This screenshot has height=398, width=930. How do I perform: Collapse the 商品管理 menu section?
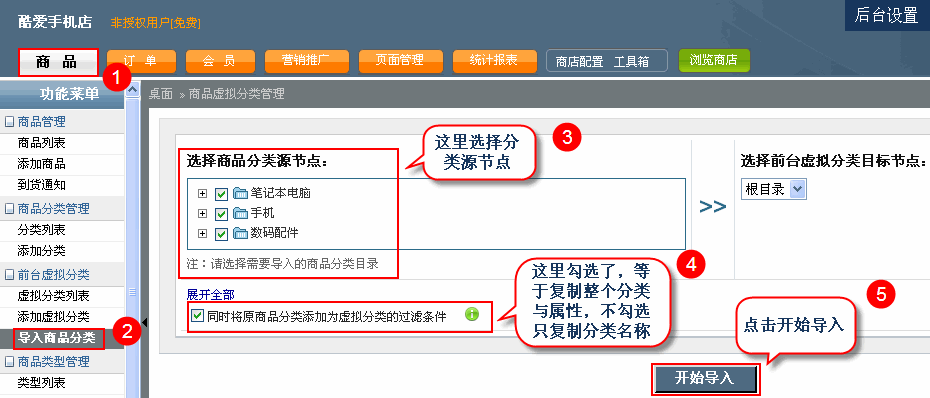9,122
